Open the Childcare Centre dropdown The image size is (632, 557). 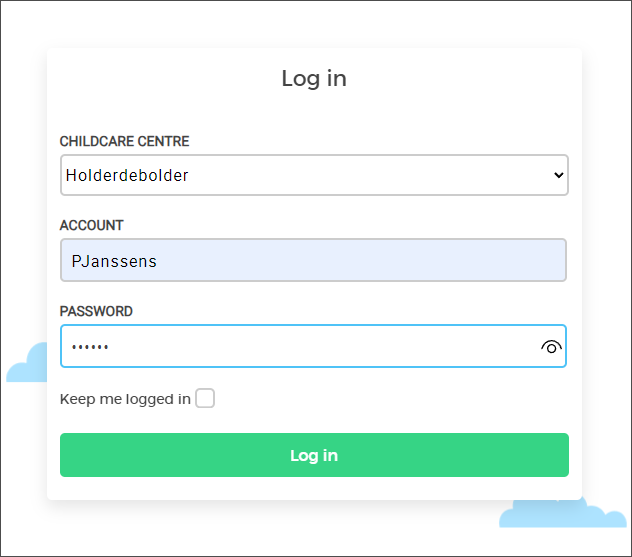pos(314,175)
